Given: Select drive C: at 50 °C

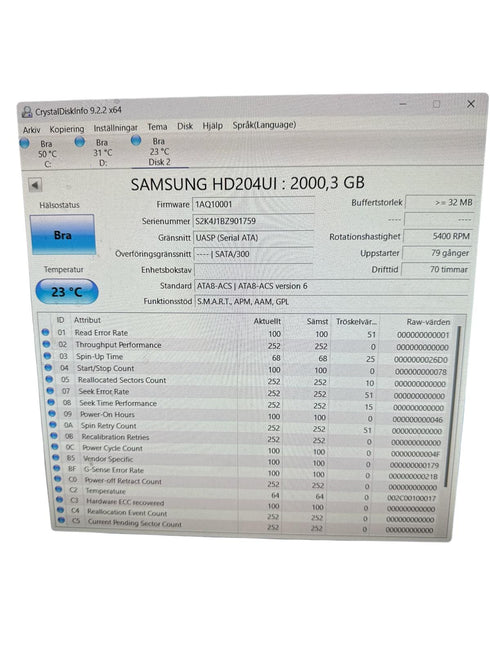Looking at the screenshot, I should pyautogui.click(x=40, y=154).
